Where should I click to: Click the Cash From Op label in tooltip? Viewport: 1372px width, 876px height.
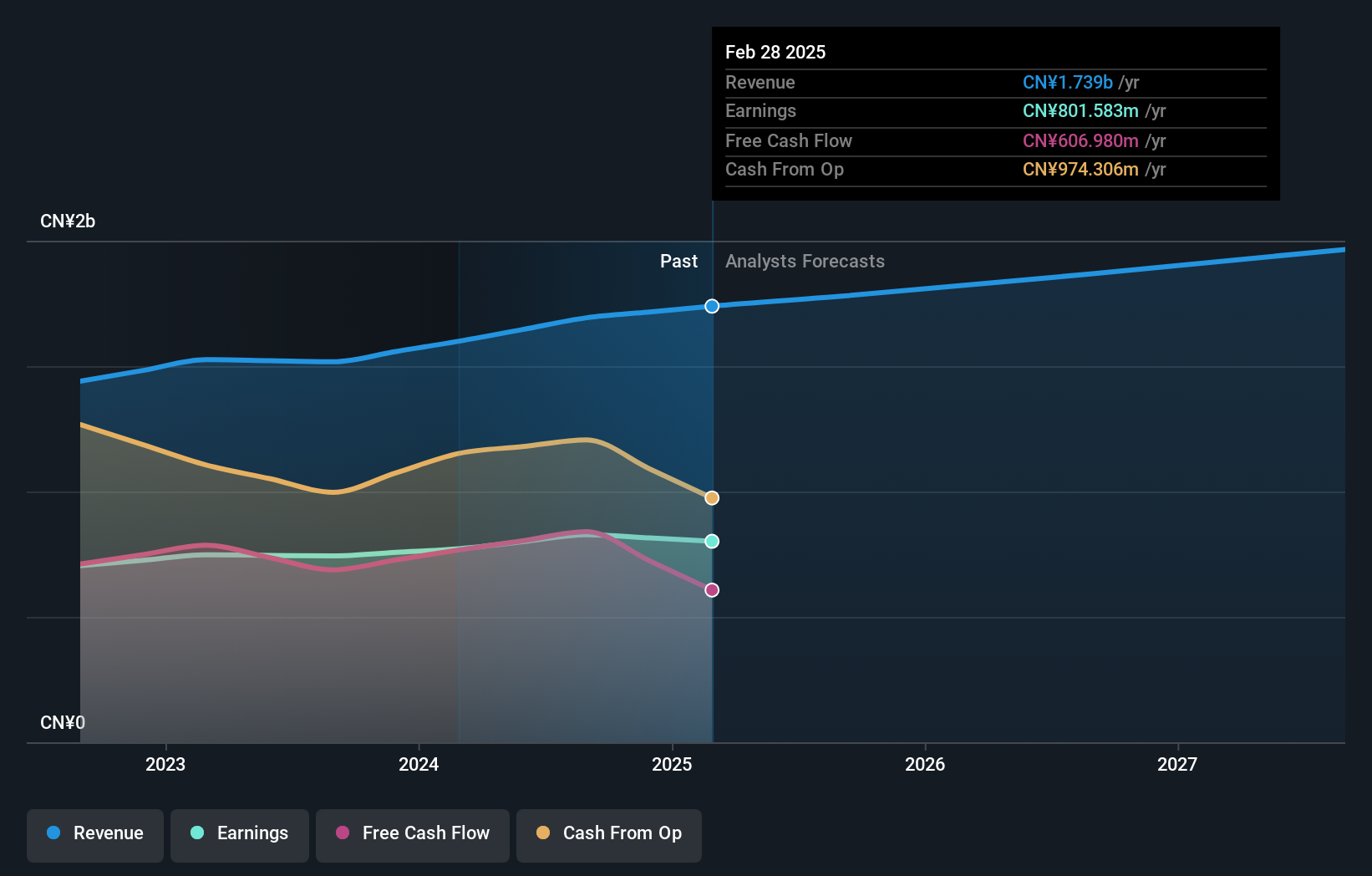click(785, 169)
